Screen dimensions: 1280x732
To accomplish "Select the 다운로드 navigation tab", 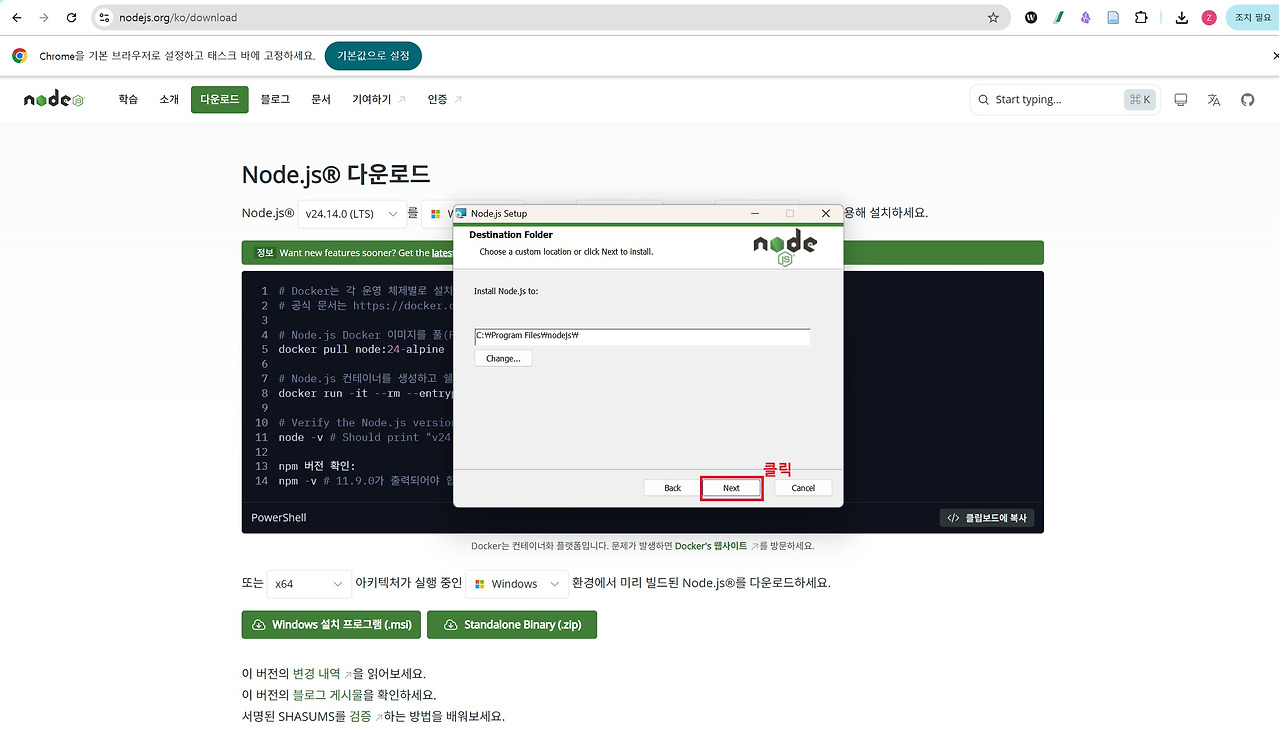I will pyautogui.click(x=220, y=99).
